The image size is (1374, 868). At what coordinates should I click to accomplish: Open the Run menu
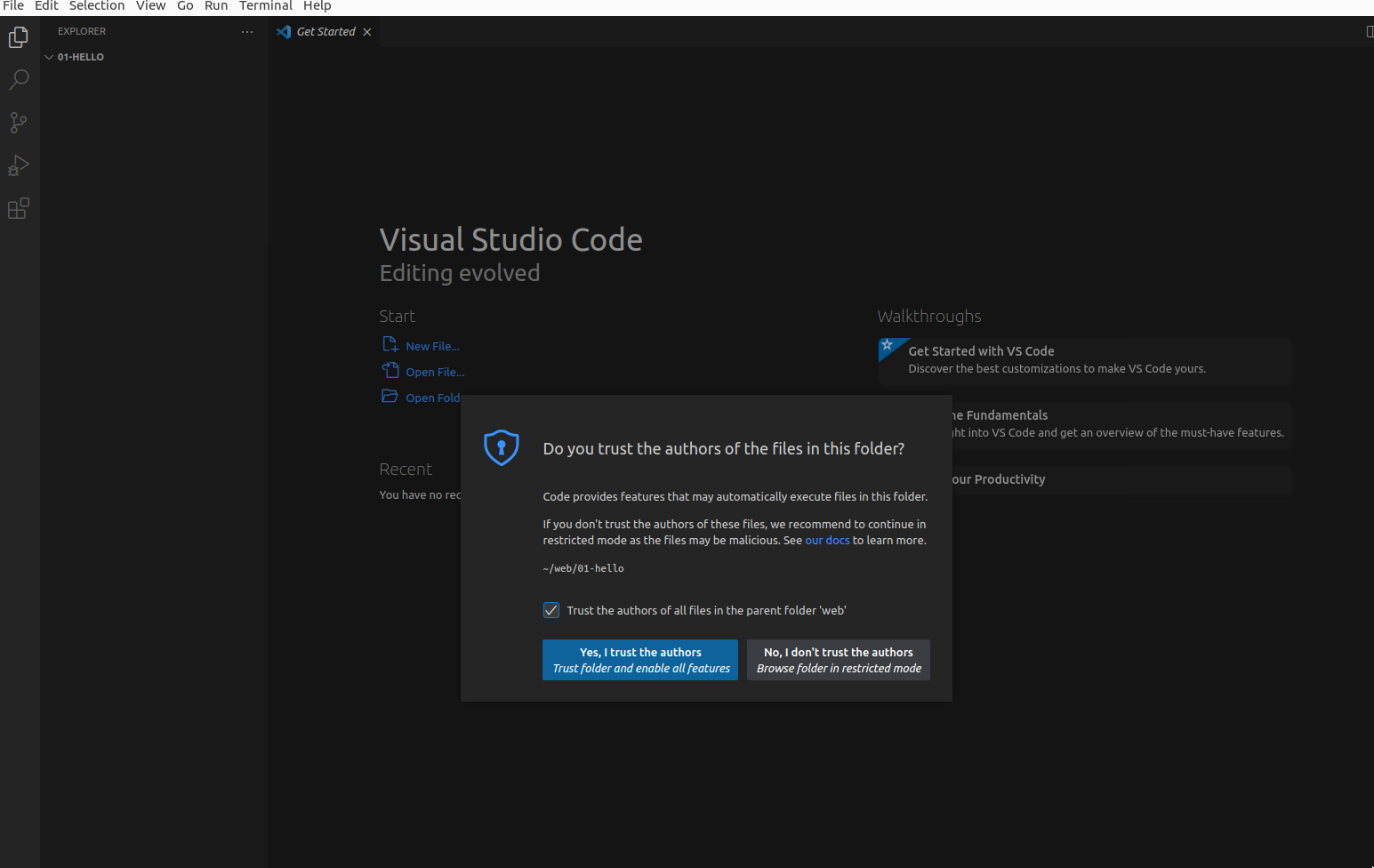pos(216,6)
